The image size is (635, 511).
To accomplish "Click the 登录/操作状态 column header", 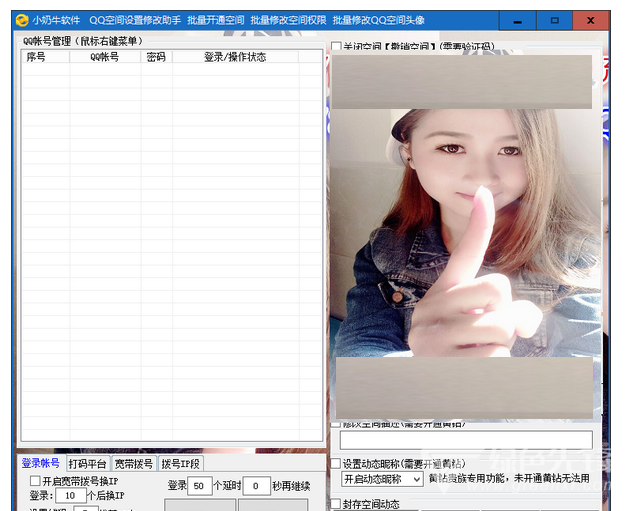I will (x=235, y=57).
